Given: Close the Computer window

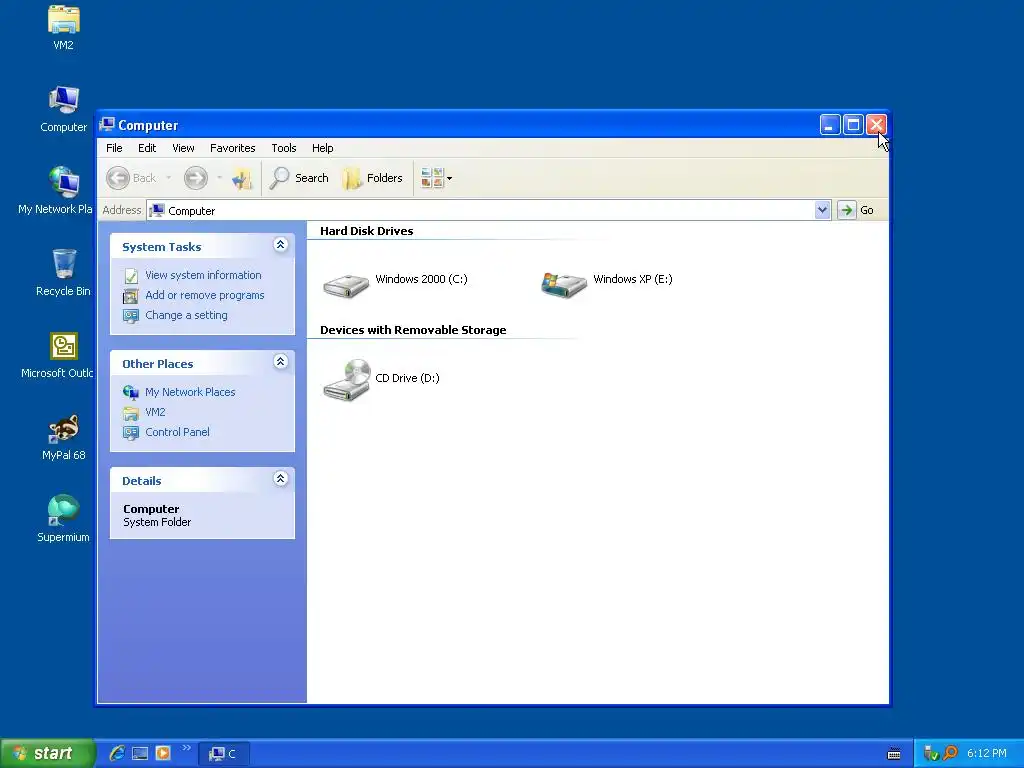Looking at the screenshot, I should coord(876,125).
